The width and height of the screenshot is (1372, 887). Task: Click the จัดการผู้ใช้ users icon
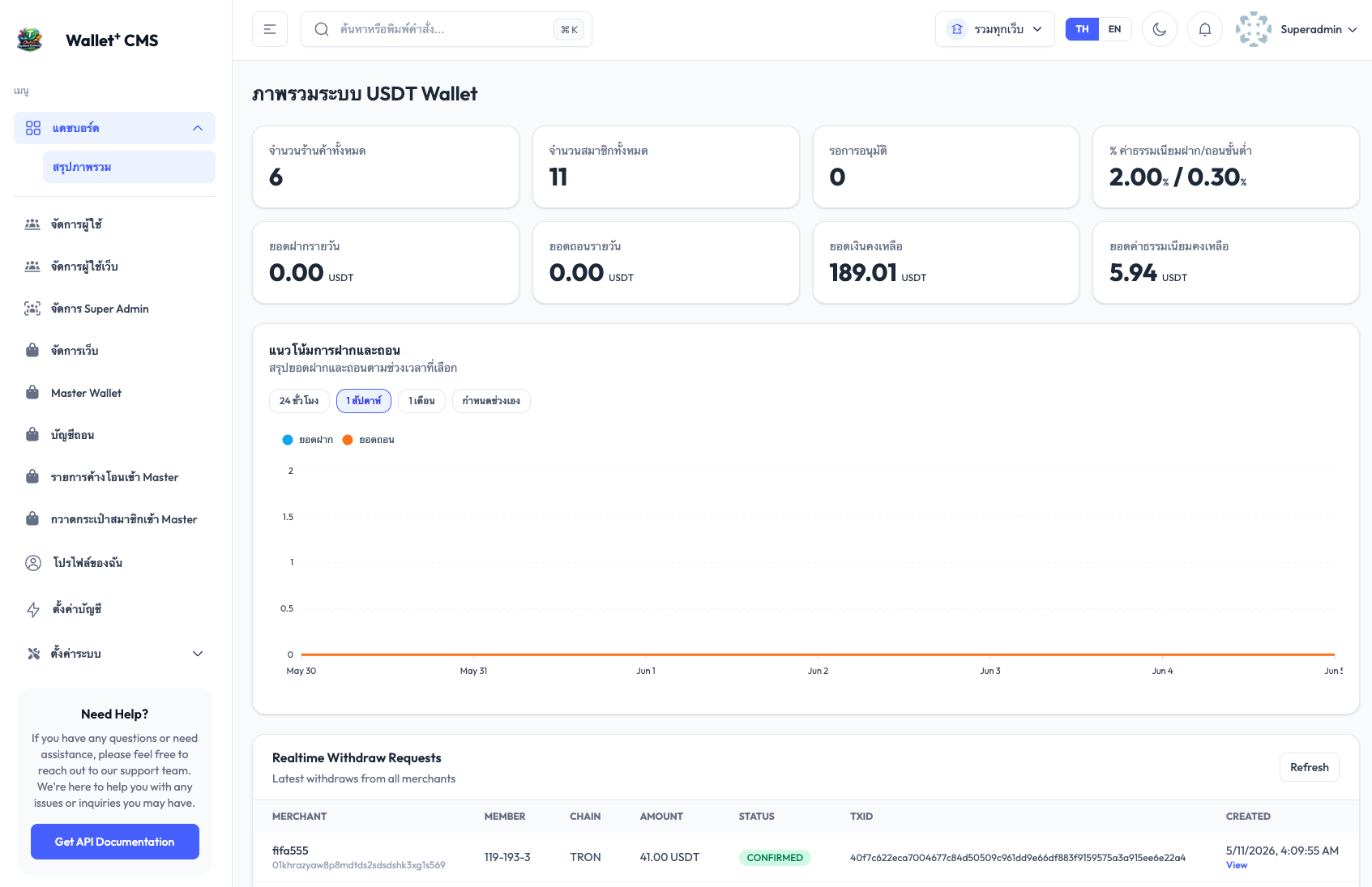(32, 224)
